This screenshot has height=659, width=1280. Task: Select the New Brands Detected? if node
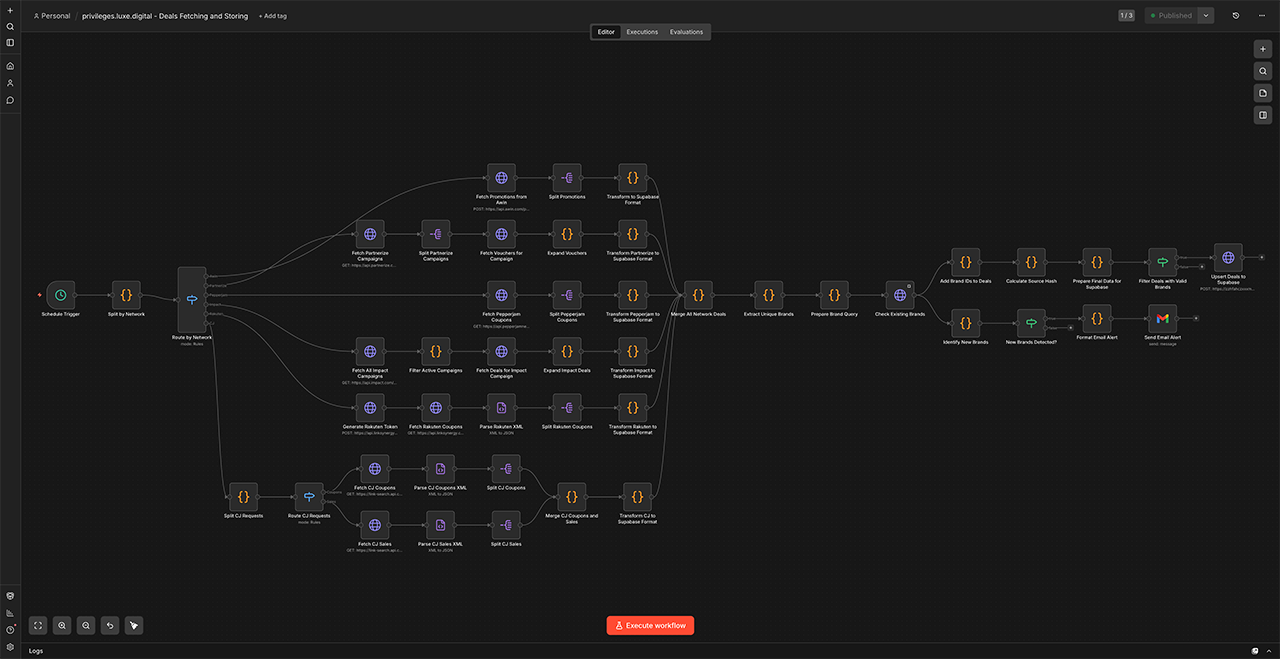tap(1031, 323)
